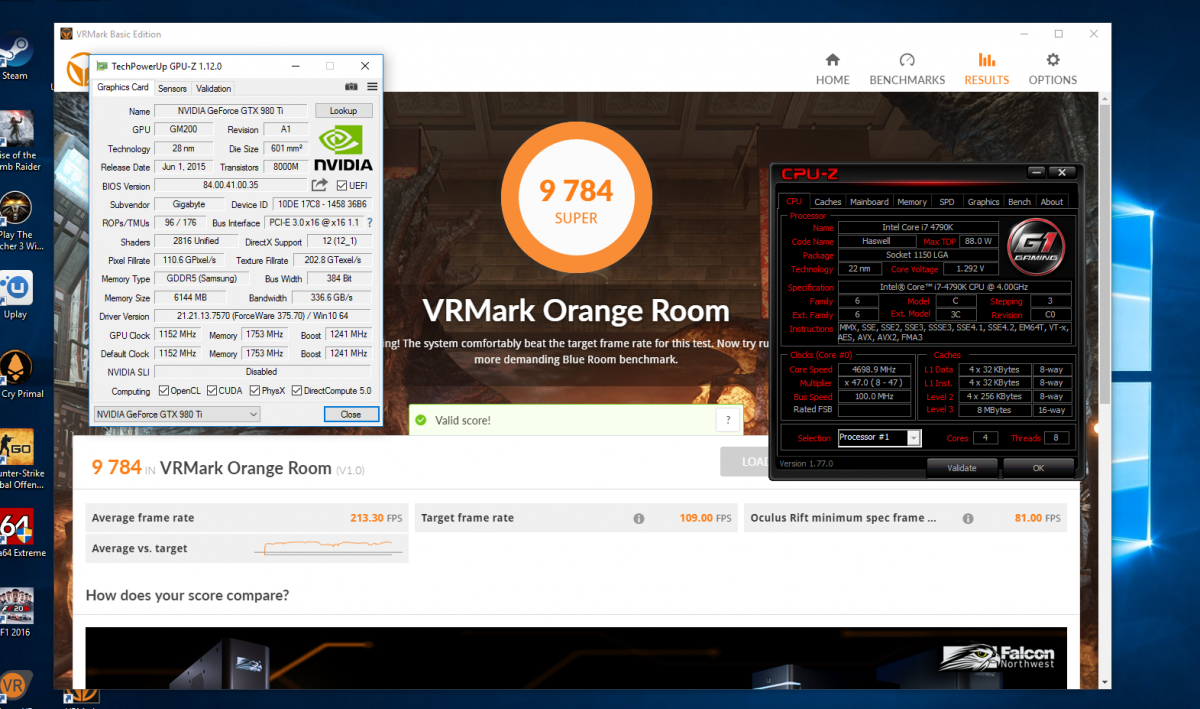Click the Falcon Northwest banner image

click(576, 658)
